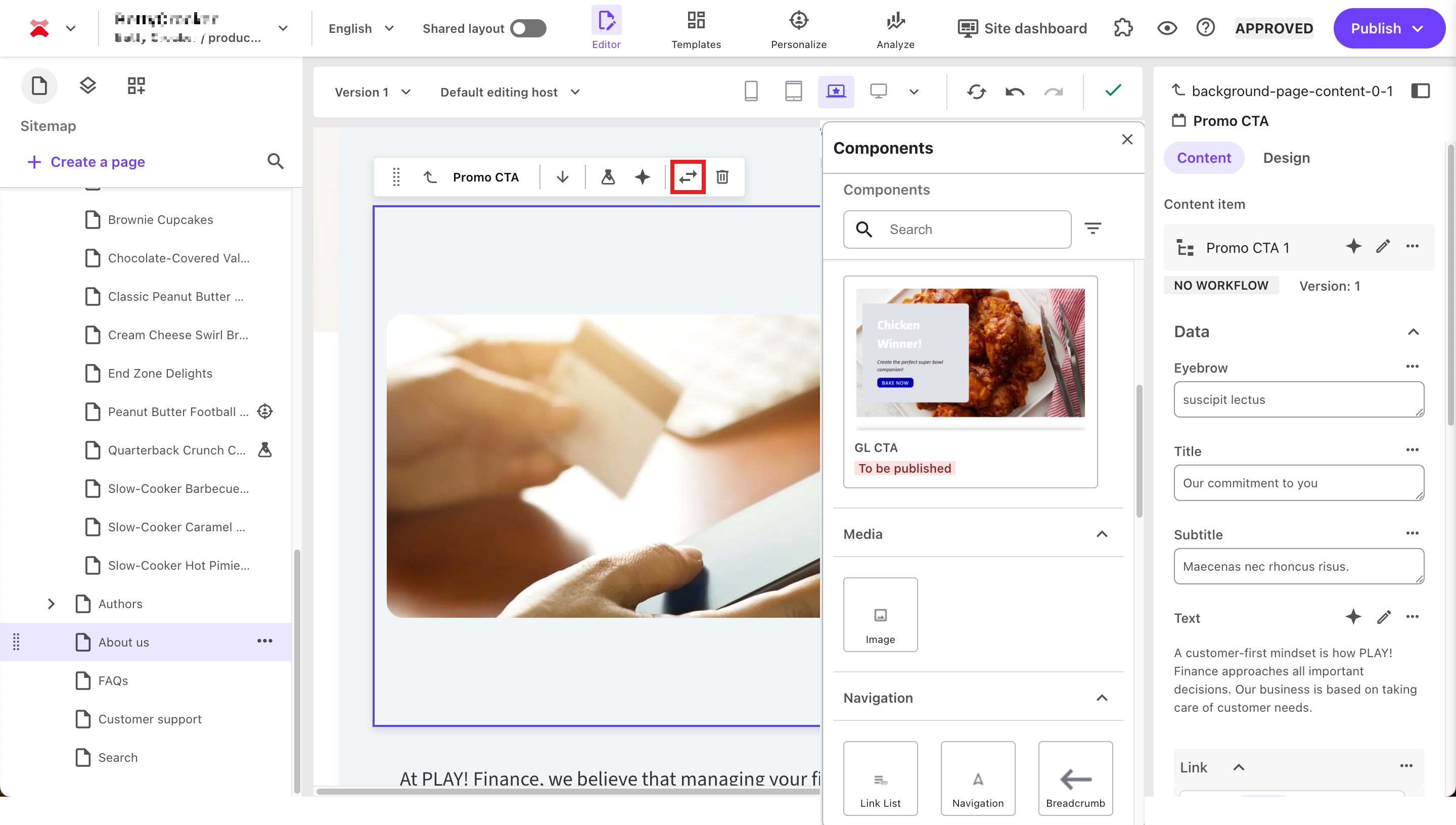Collapse the right-side details panel

coord(1422,90)
